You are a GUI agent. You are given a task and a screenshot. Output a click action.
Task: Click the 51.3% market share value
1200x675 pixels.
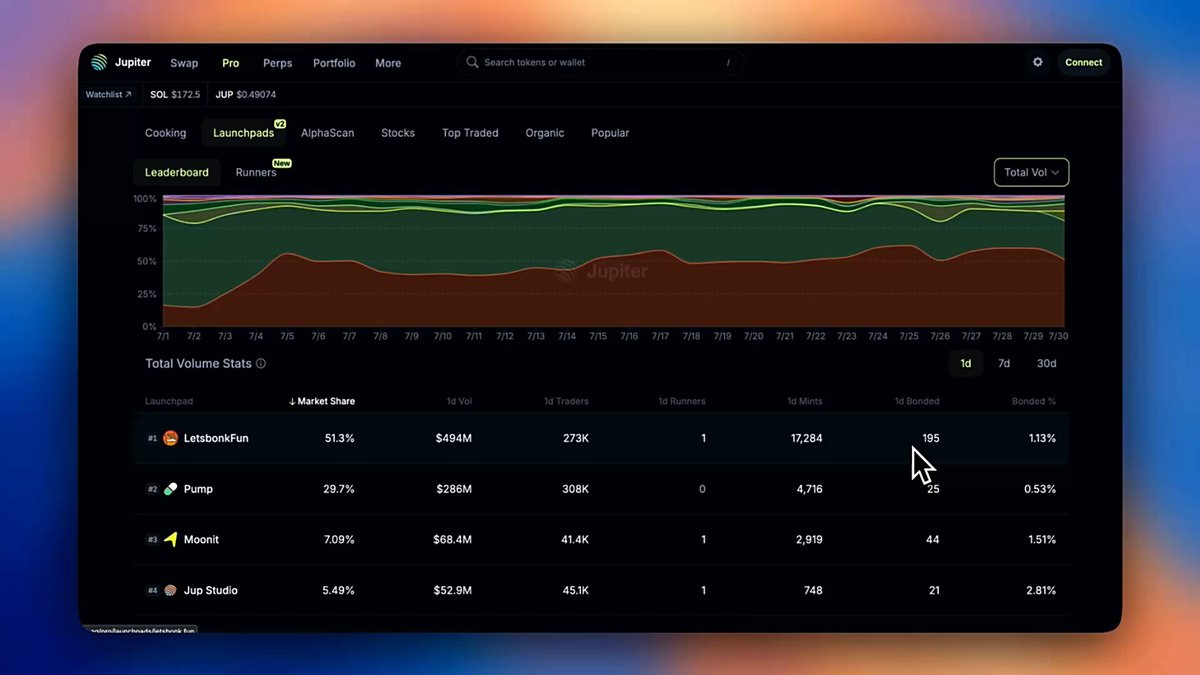point(338,438)
